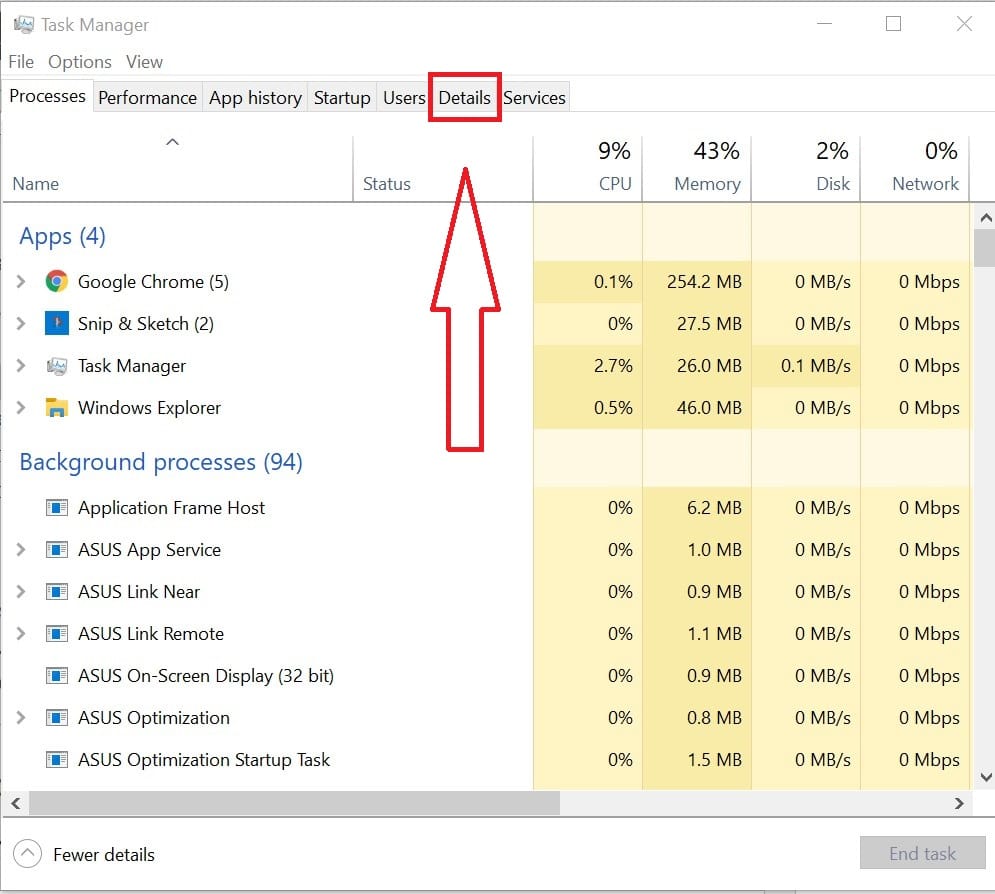
Task: Expand the Snip & Sketch process group
Action: [20, 323]
